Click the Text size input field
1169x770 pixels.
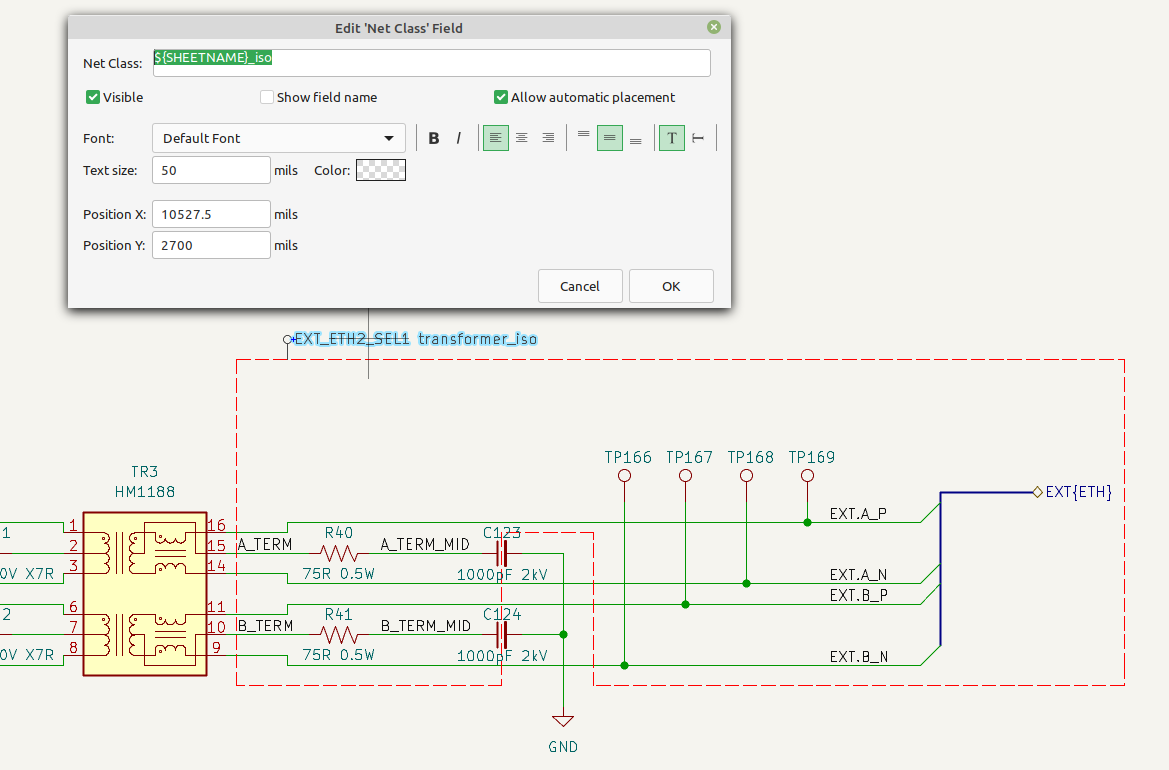(211, 170)
